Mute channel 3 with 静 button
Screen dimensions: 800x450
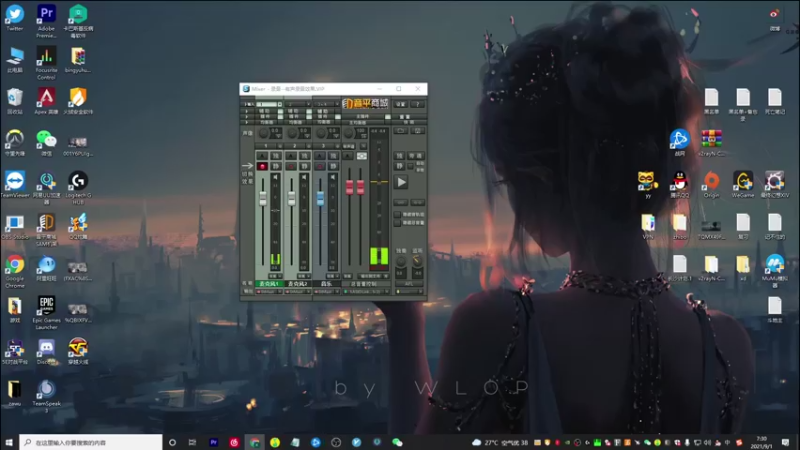click(334, 166)
